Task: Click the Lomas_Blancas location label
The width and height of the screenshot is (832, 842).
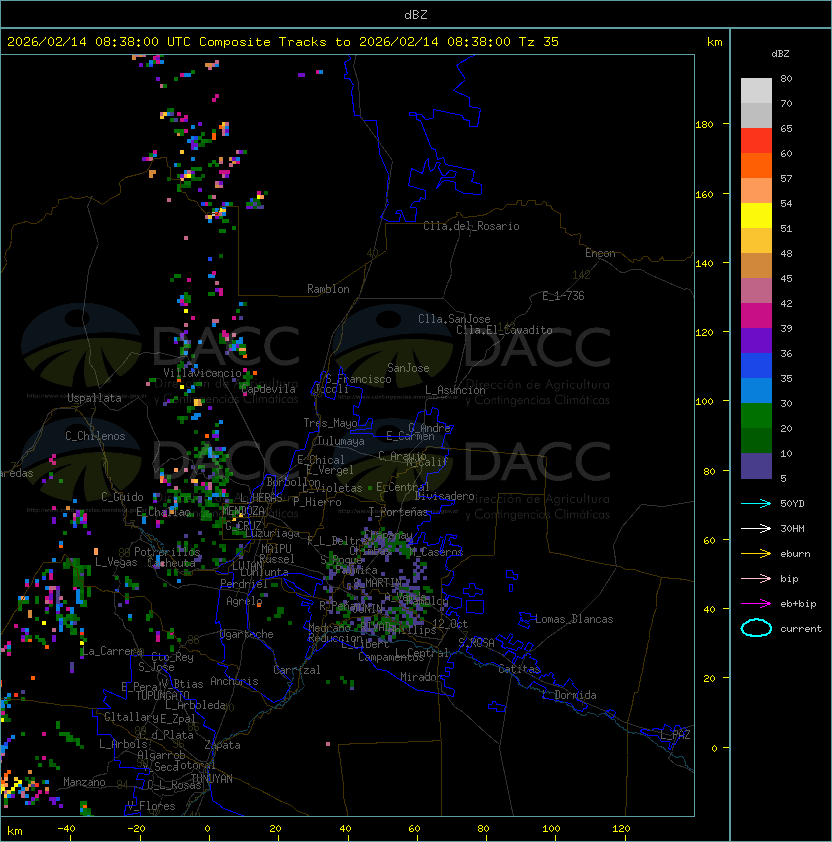Action: [574, 619]
